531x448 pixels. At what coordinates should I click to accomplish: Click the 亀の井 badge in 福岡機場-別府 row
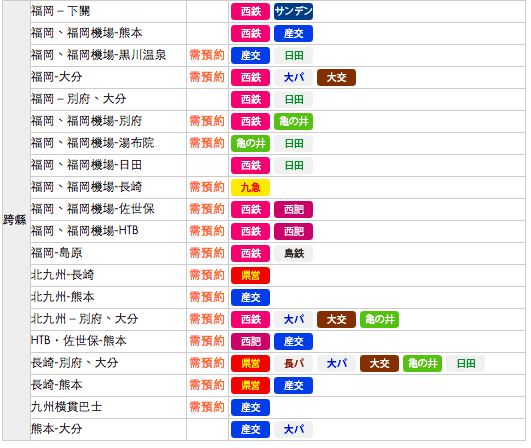coord(293,122)
